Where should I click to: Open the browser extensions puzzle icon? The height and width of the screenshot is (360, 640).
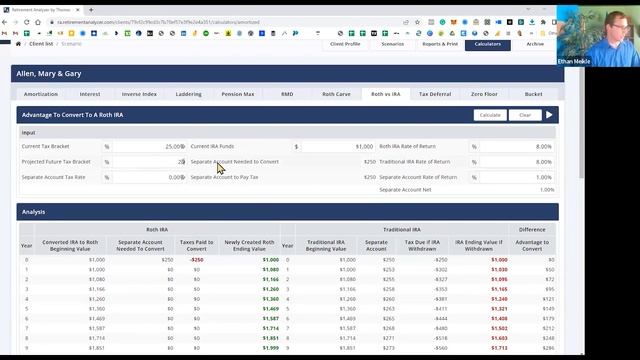pos(543,22)
